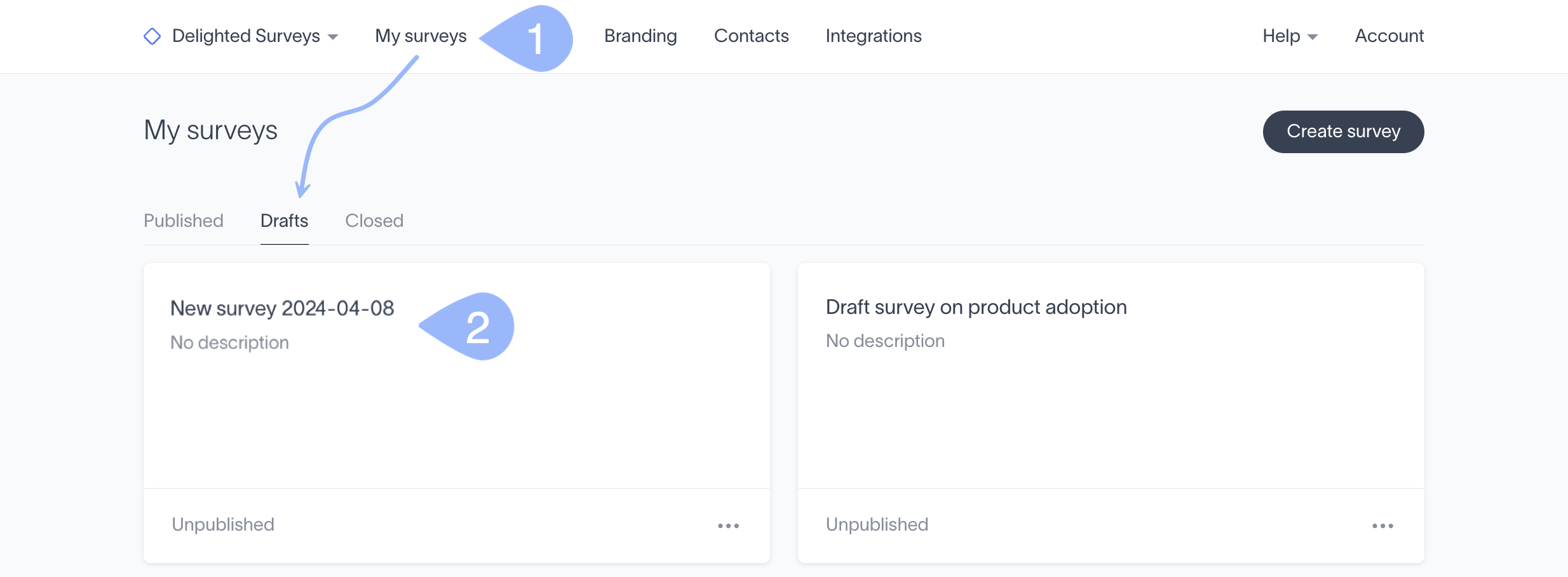Switch to the Closed tab
The image size is (1568, 577).
click(x=374, y=221)
